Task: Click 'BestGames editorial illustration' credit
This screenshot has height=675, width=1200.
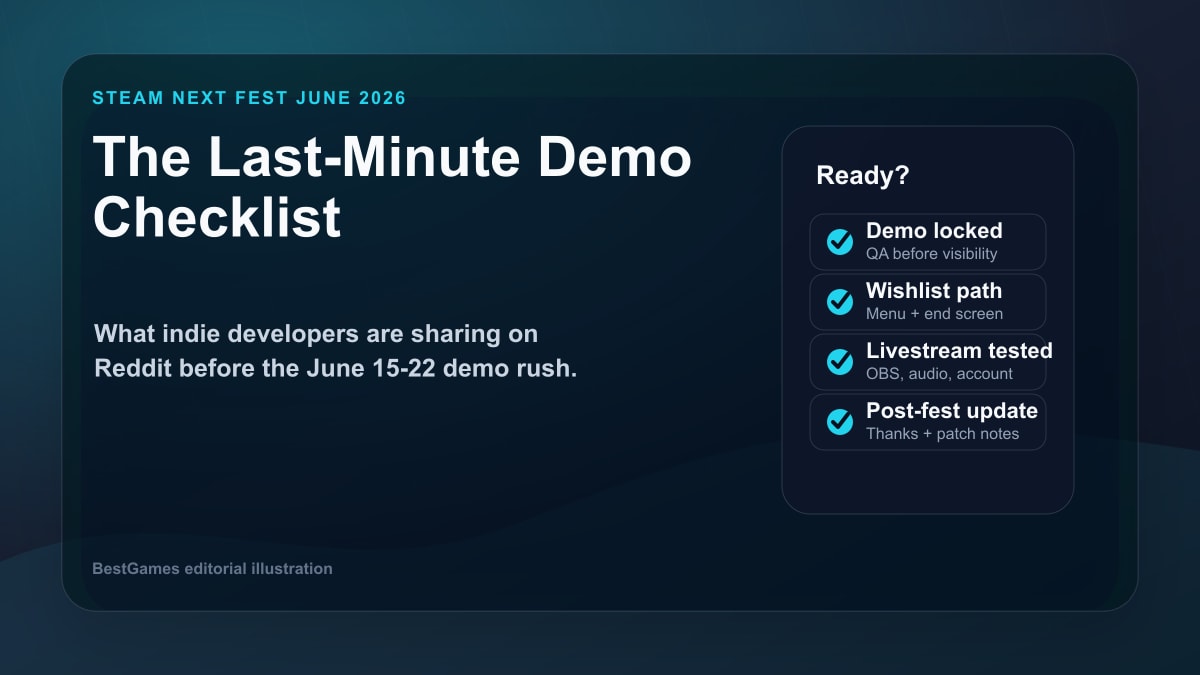Action: tap(212, 569)
